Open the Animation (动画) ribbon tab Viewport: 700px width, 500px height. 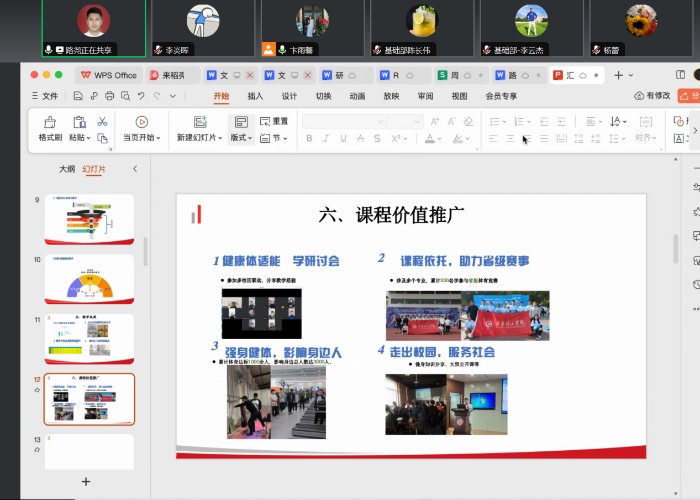click(357, 96)
